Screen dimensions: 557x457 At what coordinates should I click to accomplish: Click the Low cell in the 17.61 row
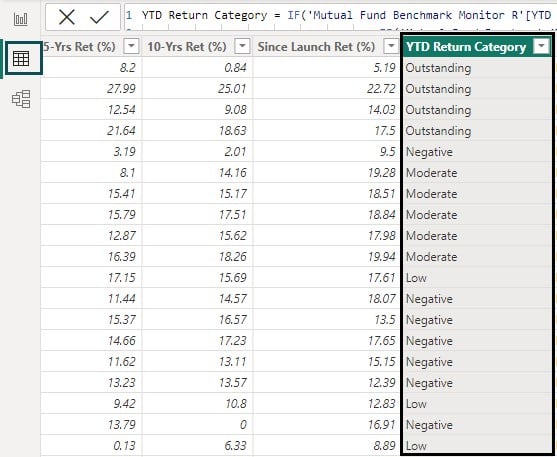click(x=477, y=278)
